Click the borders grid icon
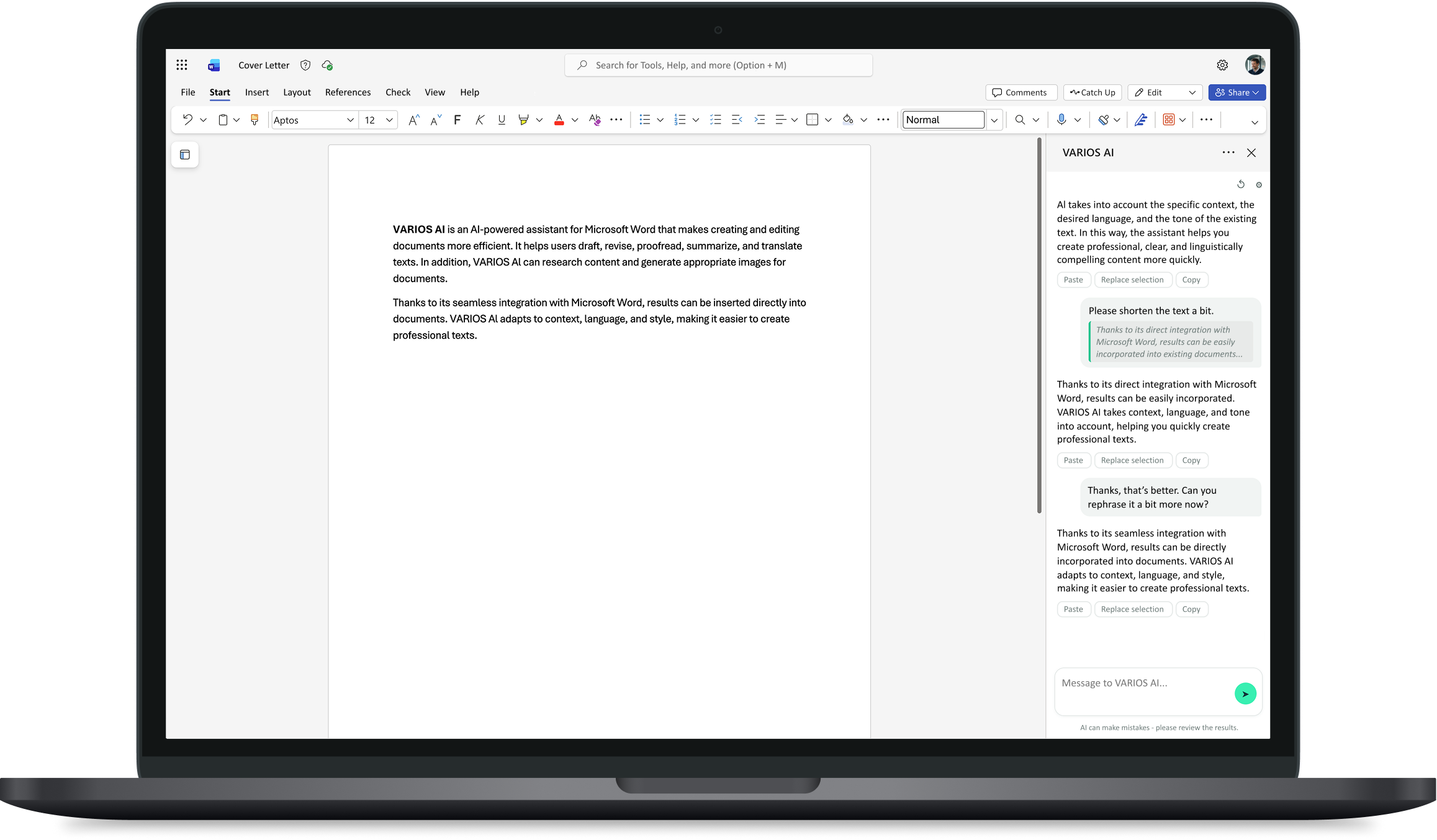Screen dimensions: 1437x840 pos(812,120)
